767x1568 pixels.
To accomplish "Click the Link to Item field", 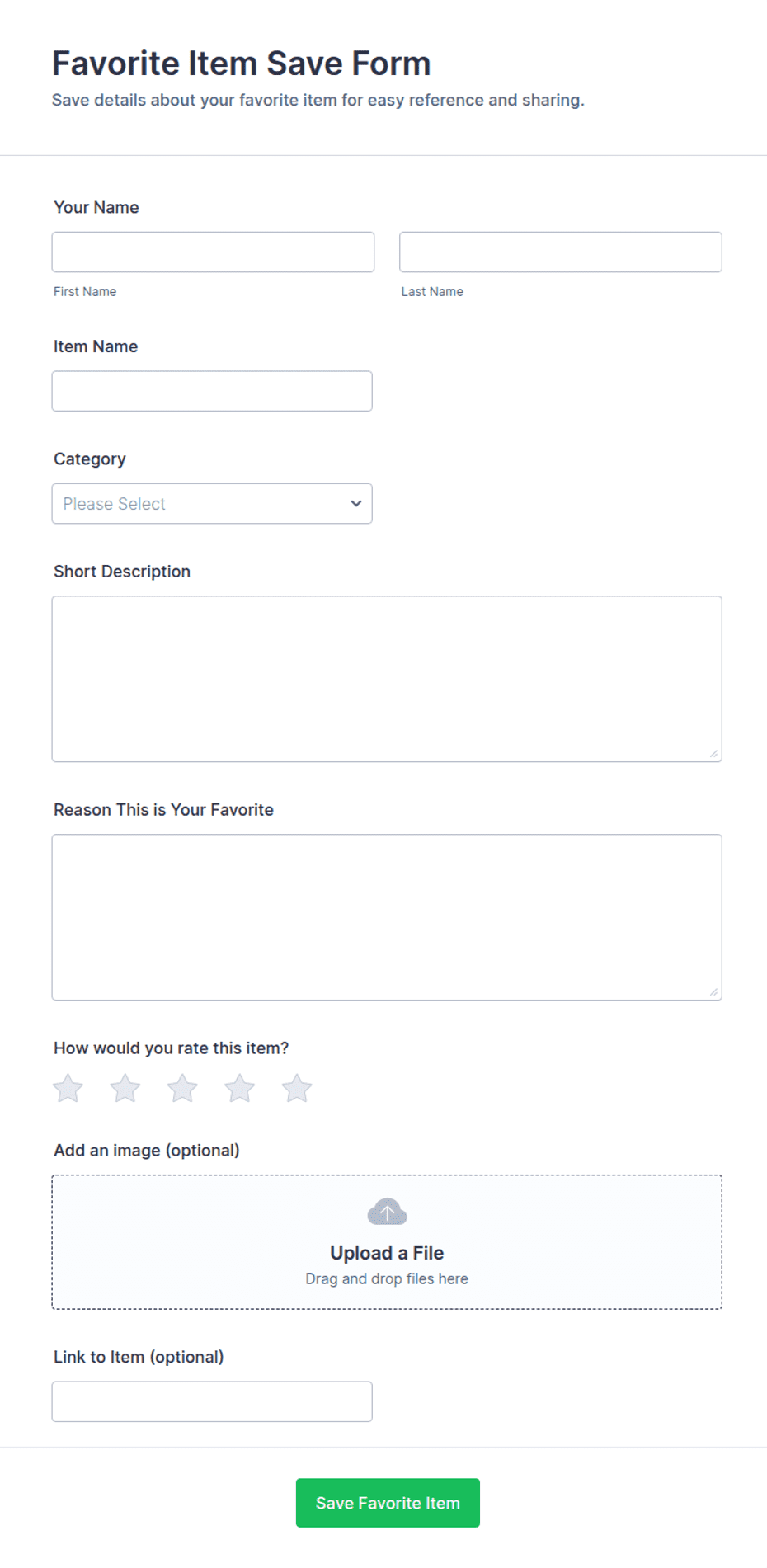I will (x=212, y=1401).
